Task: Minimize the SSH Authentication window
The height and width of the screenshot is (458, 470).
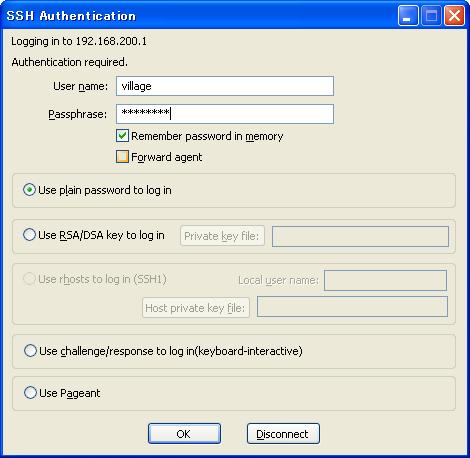Action: (408, 16)
